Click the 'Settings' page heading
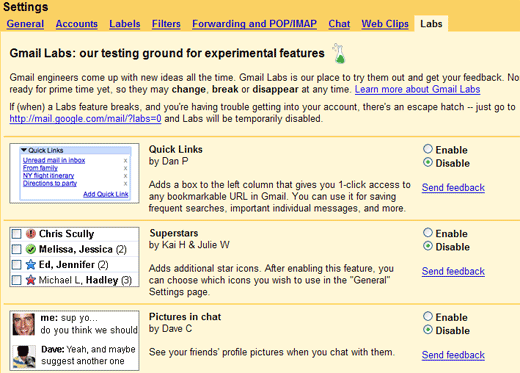This screenshot has height=373, width=520. click(26, 7)
